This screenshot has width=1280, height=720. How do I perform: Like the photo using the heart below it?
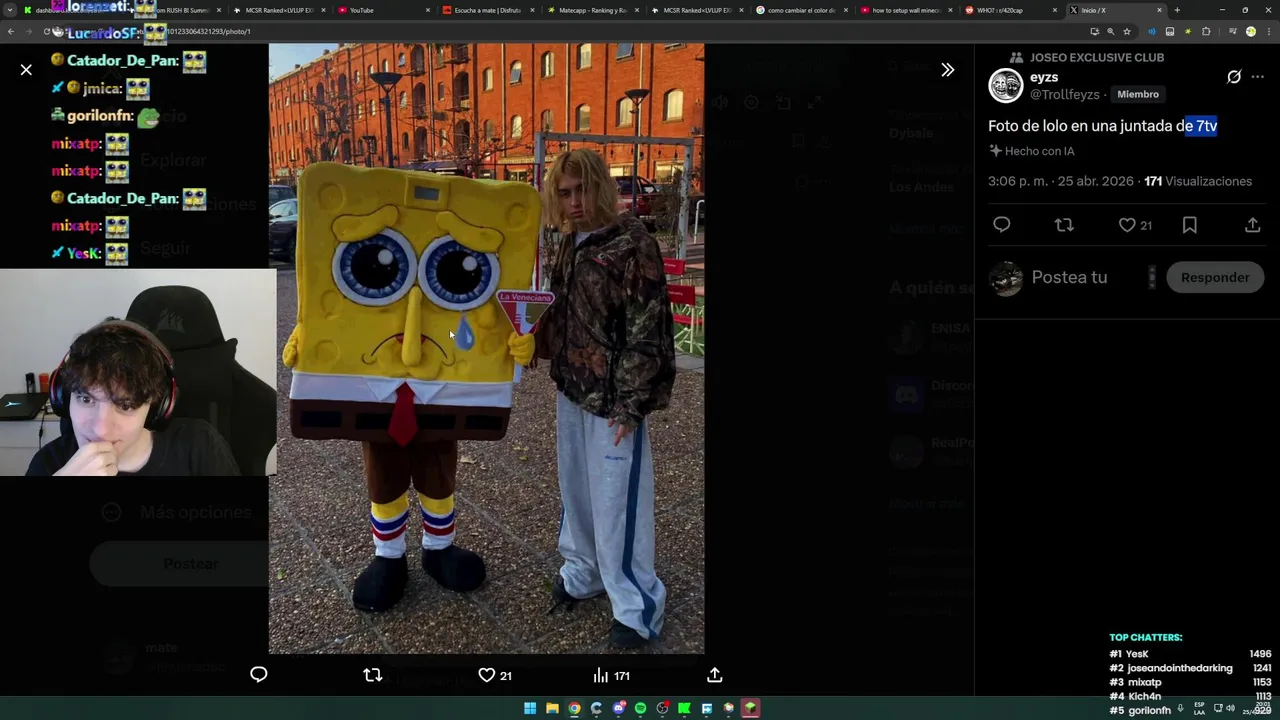pos(487,675)
